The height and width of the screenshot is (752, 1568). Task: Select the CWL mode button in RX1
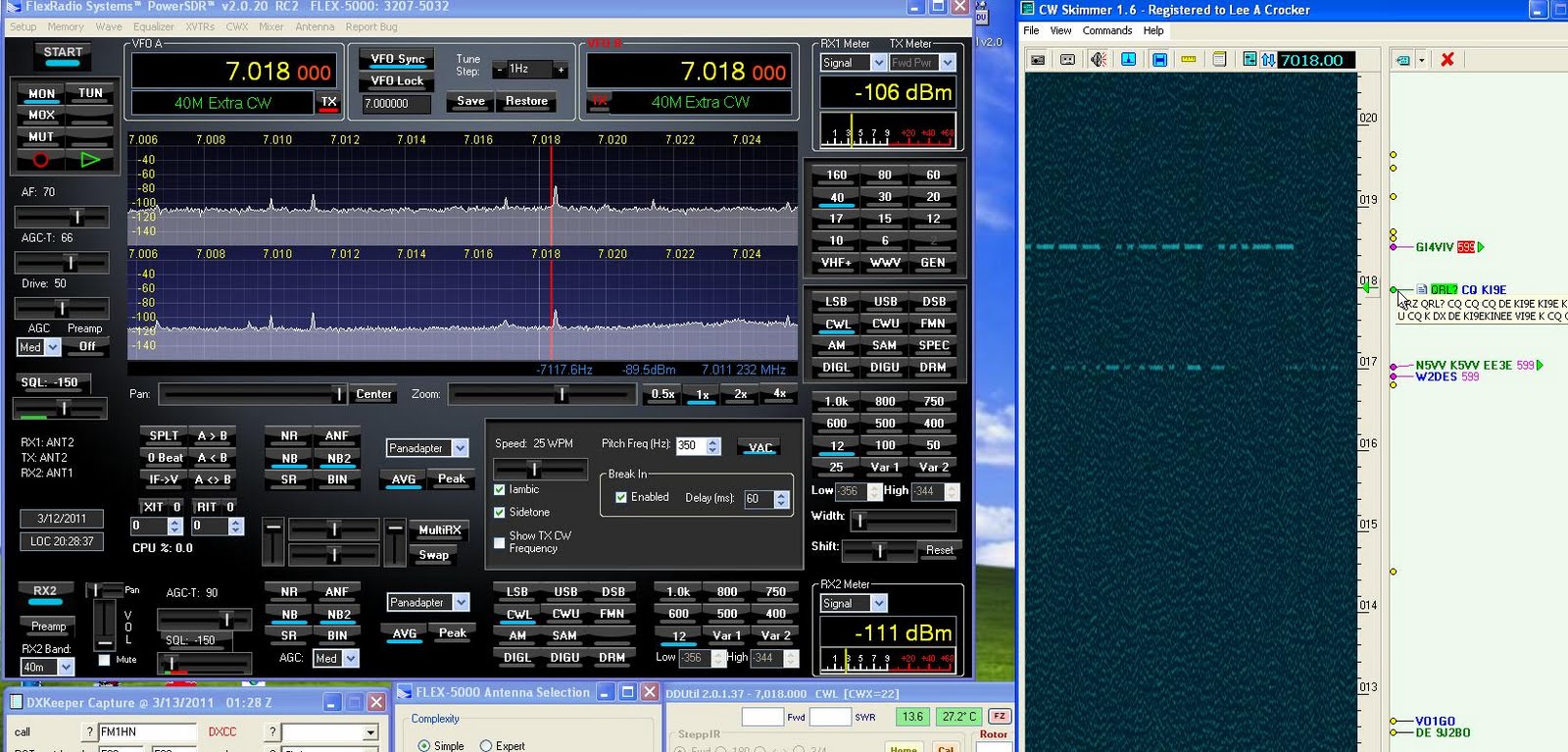[x=837, y=325]
